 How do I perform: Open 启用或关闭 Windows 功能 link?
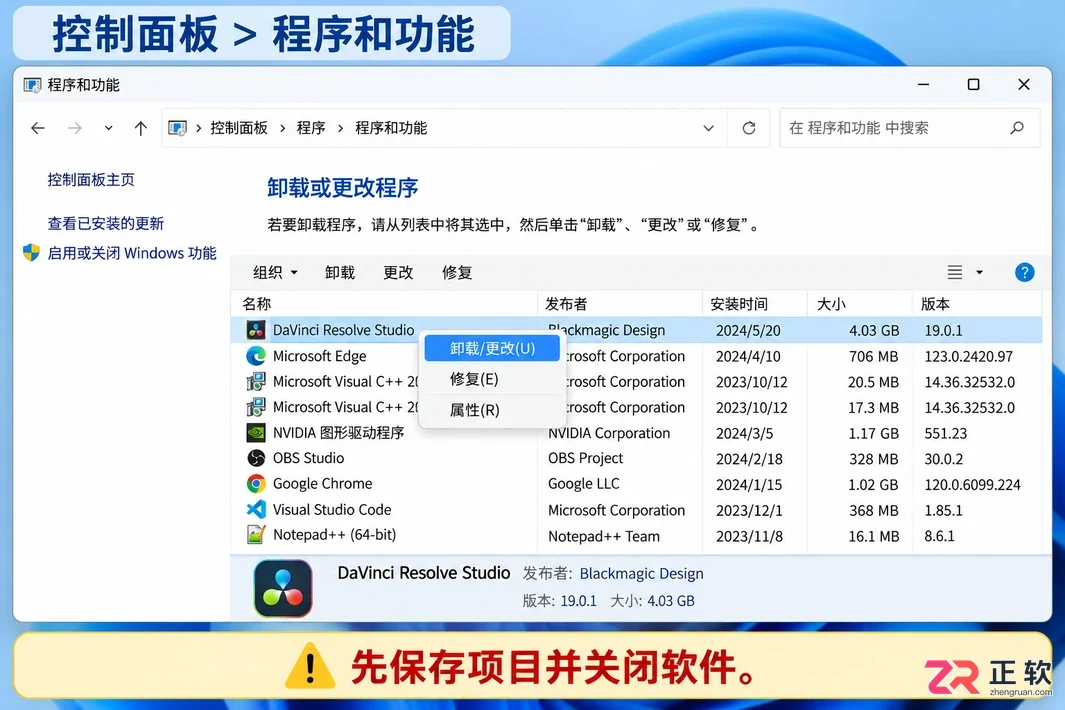(132, 253)
